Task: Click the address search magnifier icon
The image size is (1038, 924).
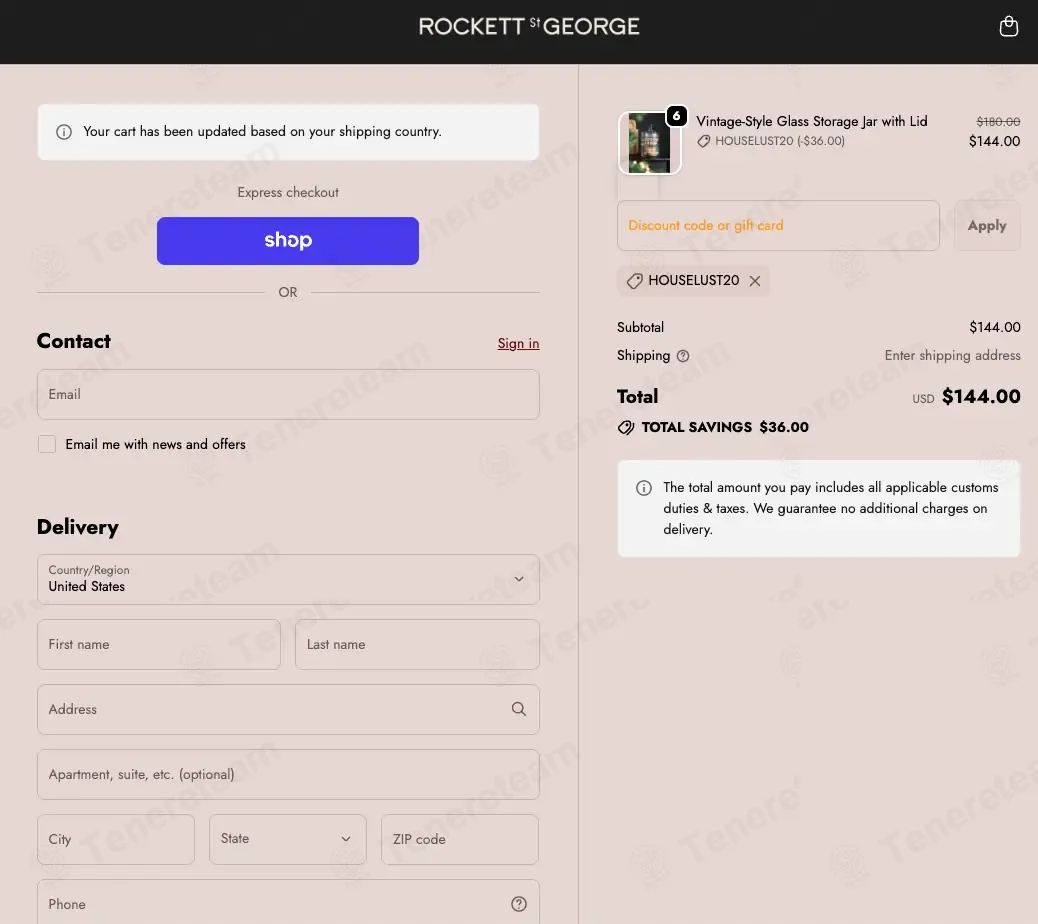Action: 518,709
